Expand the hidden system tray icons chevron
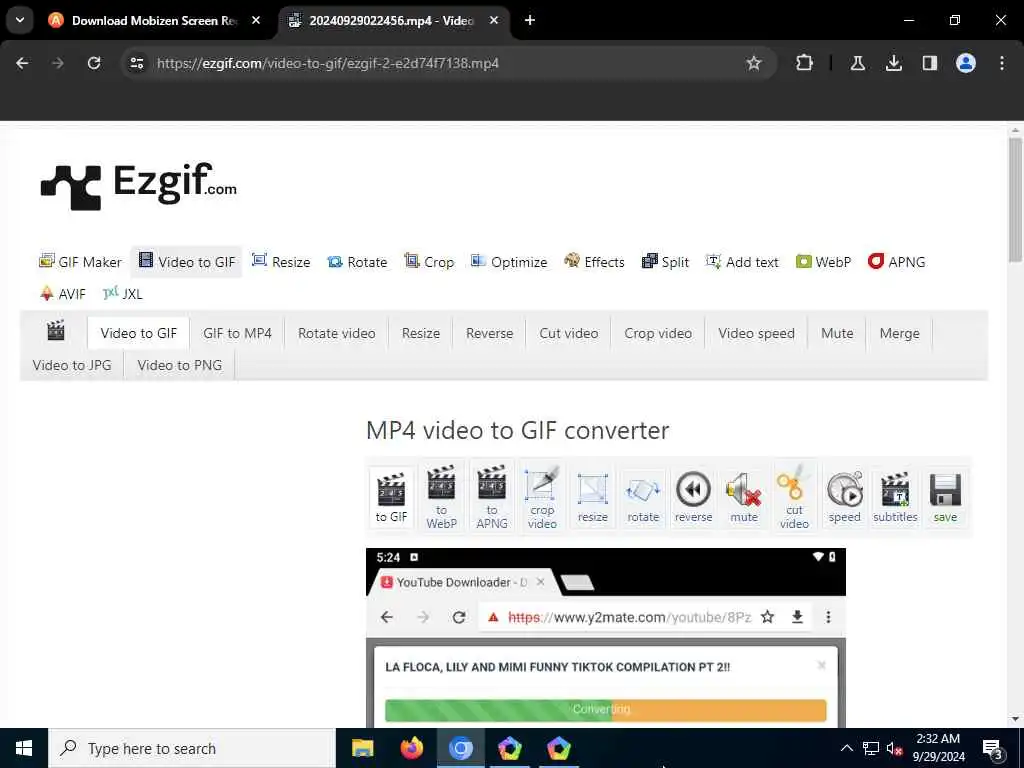 point(846,748)
